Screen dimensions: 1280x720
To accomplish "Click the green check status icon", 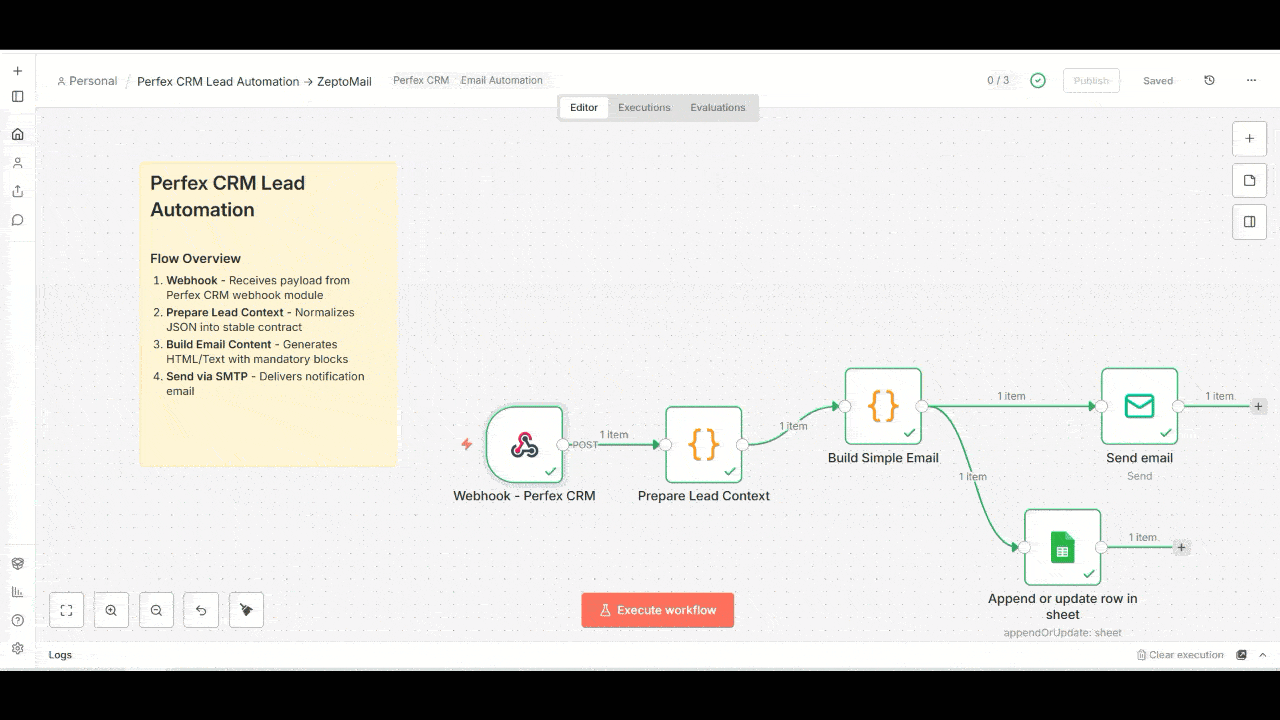I will pos(1038,81).
